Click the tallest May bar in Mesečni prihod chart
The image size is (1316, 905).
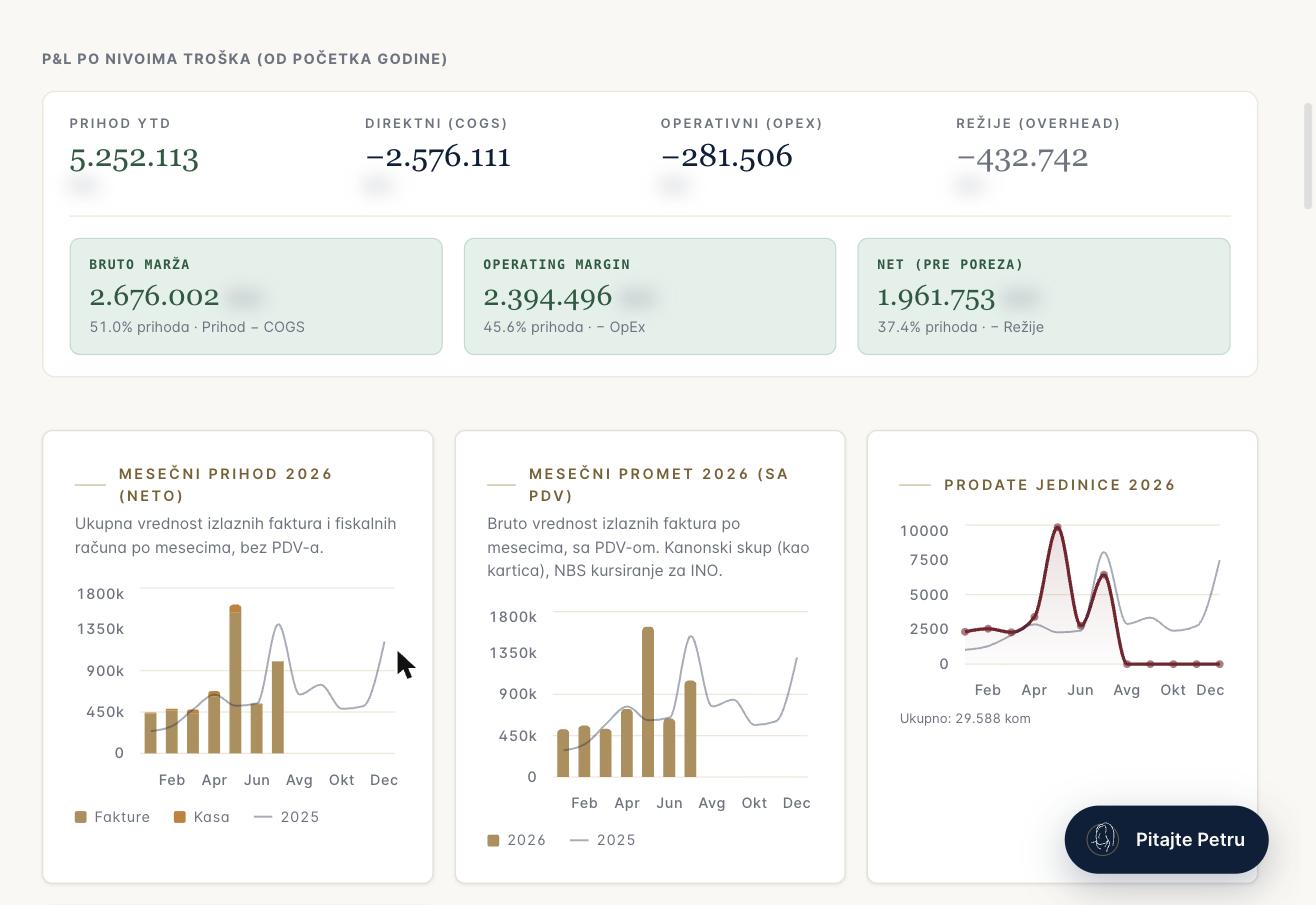click(x=235, y=679)
